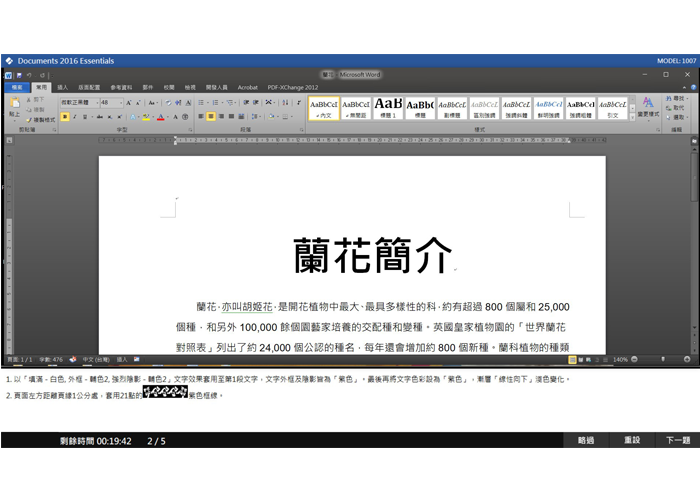
Task: Toggle Bold formatting in the ribbon
Action: pyautogui.click(x=65, y=117)
